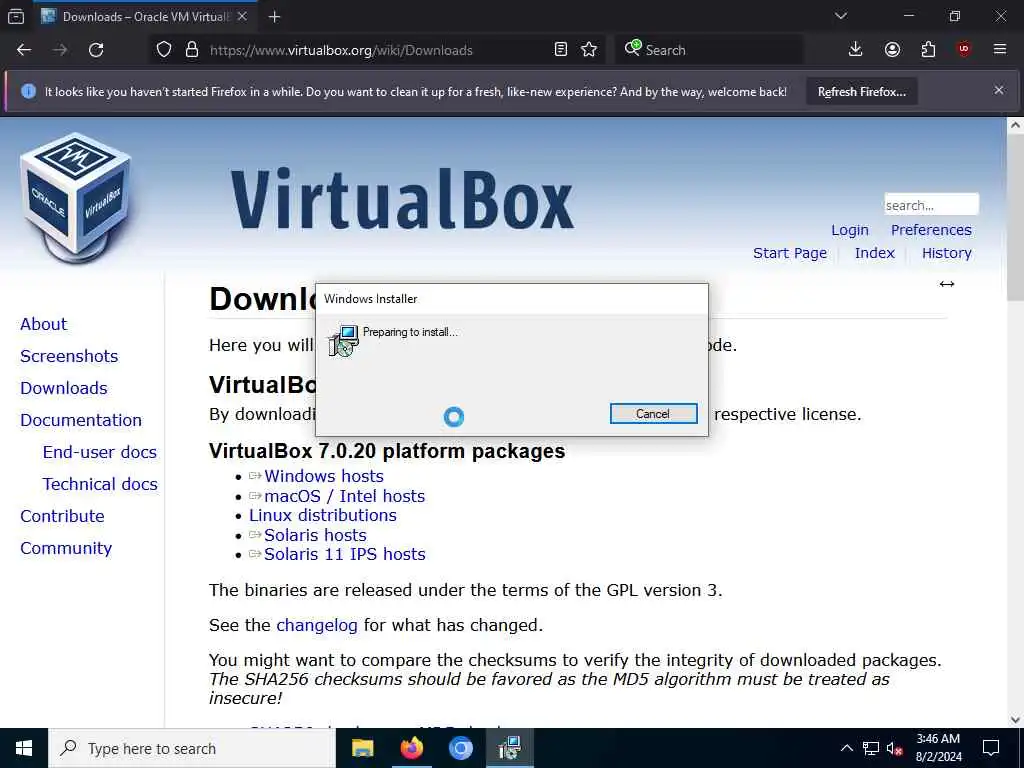Open the Firefox downloads panel icon
This screenshot has width=1024, height=768.
(856, 50)
